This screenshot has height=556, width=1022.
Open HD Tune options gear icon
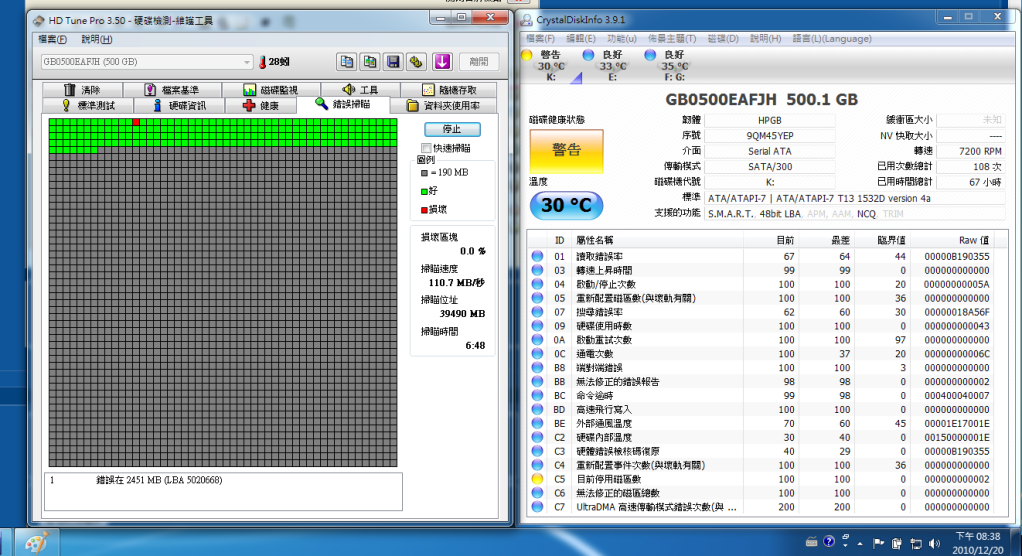click(416, 62)
